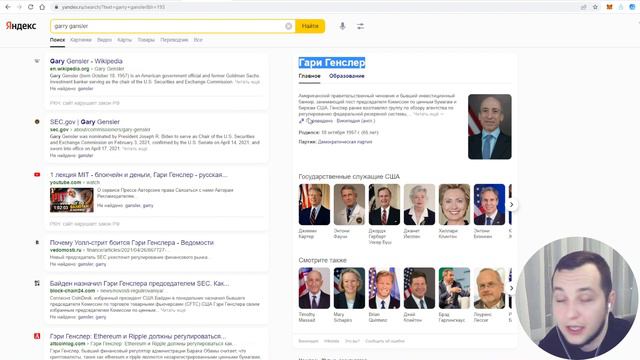This screenshot has width=640, height=360.
Task: Open the Anthony Fauci thumbnail
Action: pyautogui.click(x=349, y=204)
